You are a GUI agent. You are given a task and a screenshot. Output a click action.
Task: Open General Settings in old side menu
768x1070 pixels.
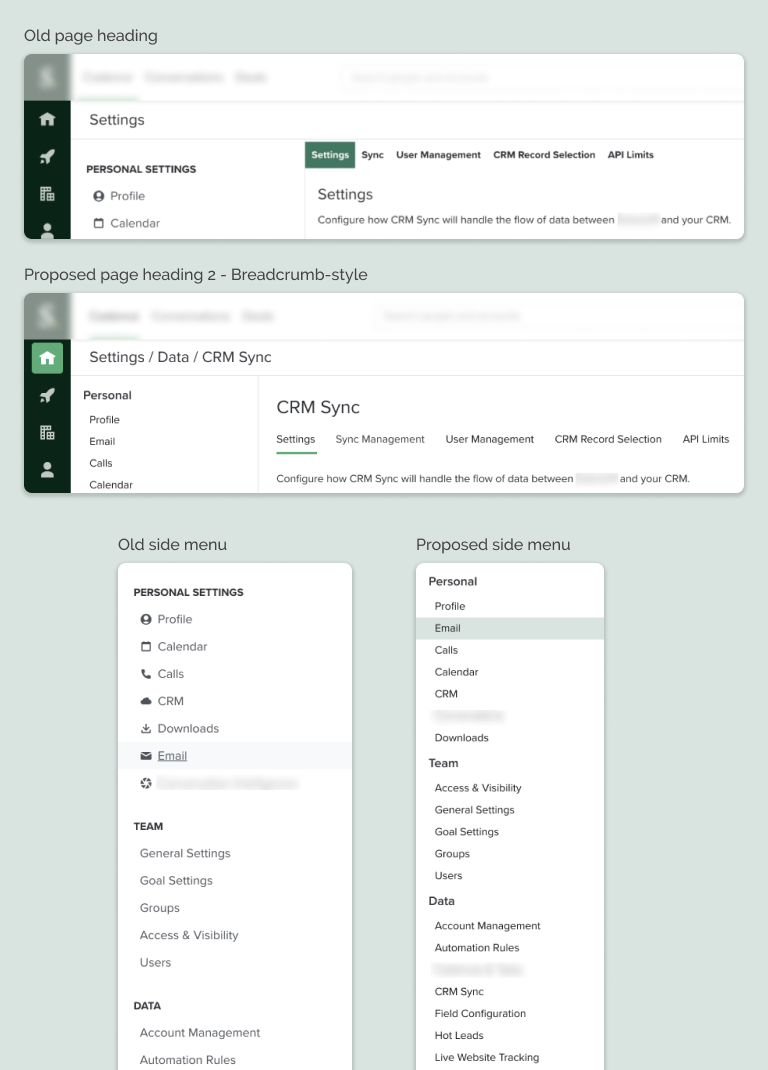(185, 854)
